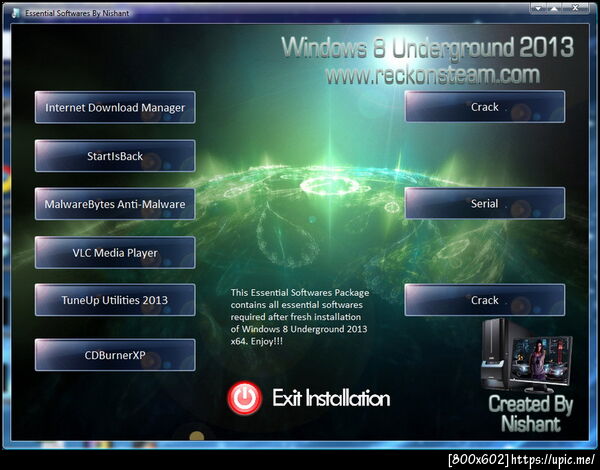Click the Created By Nishant text
The image size is (600, 470).
530,414
